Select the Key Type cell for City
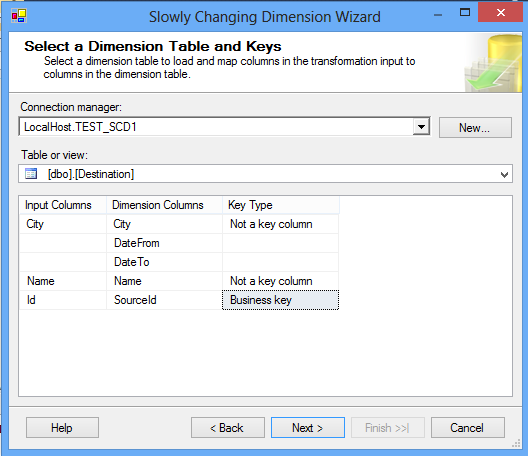 (280, 224)
